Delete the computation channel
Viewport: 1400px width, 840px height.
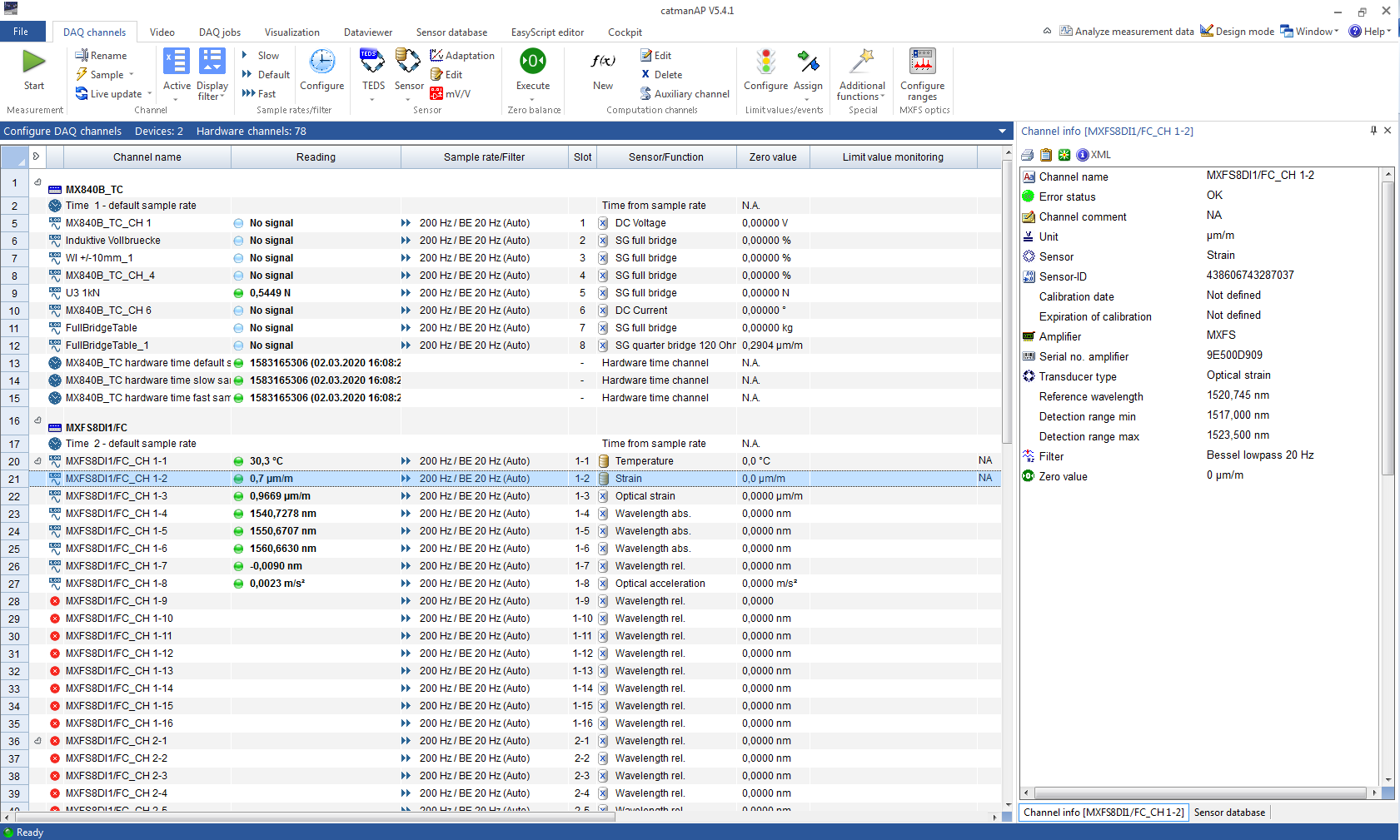click(x=661, y=75)
